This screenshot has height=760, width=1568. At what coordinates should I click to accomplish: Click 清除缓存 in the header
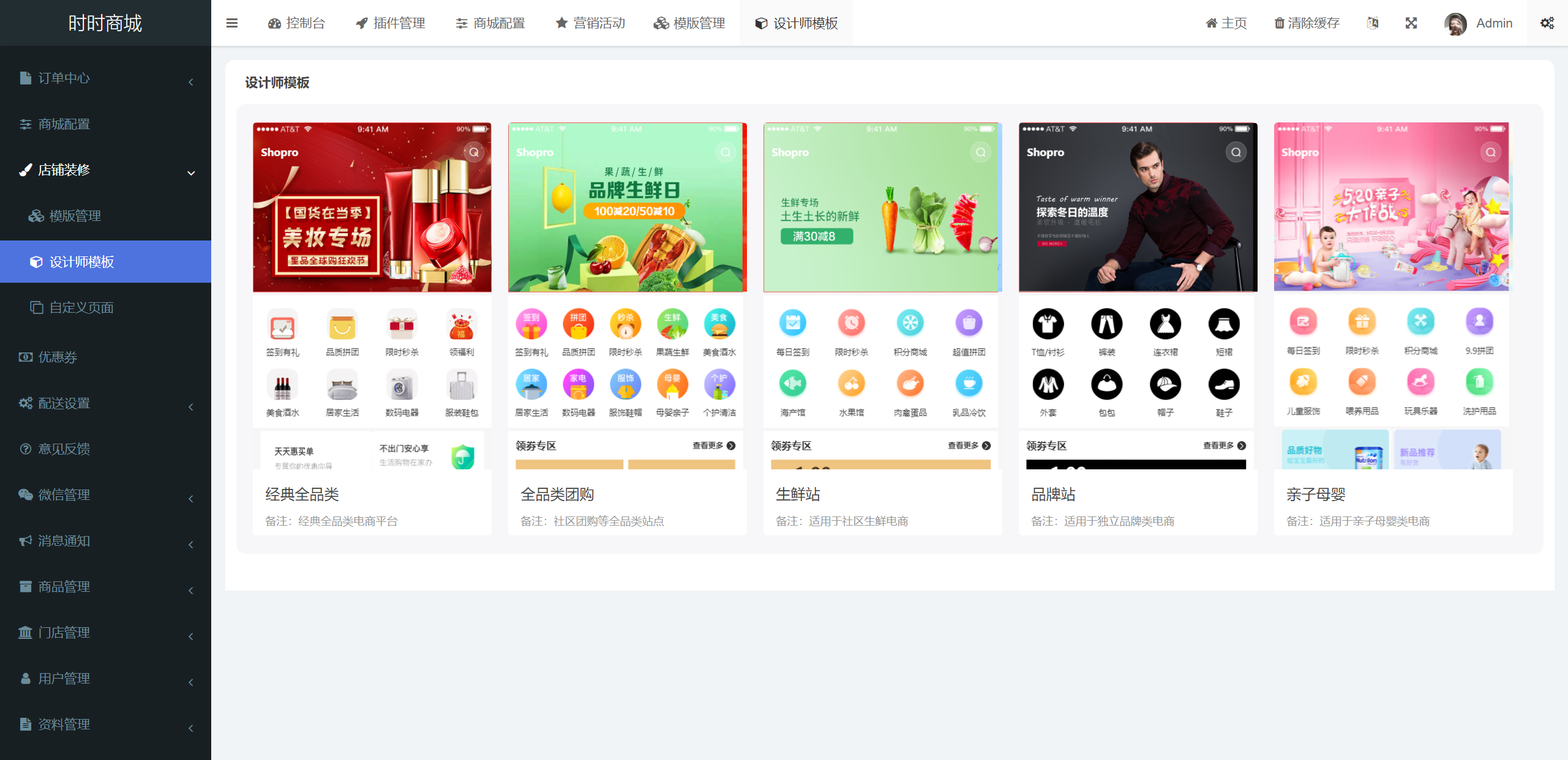click(x=1307, y=23)
